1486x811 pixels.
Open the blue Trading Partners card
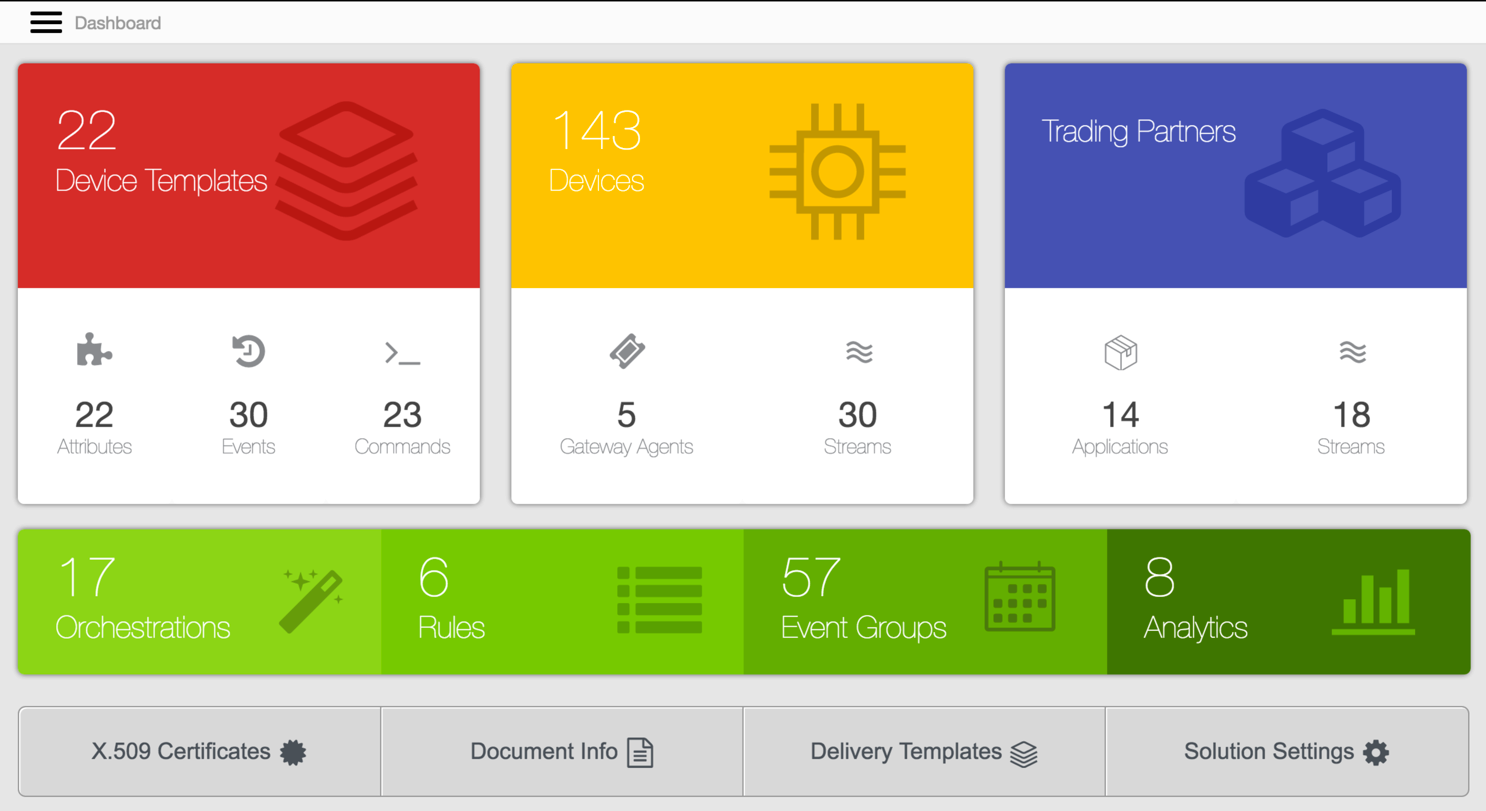click(1235, 176)
